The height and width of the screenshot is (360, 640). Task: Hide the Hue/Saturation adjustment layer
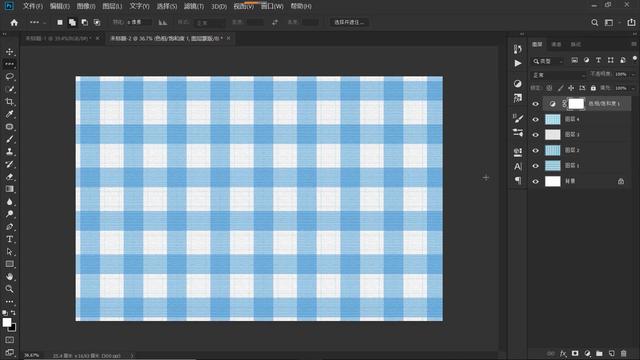[536, 104]
